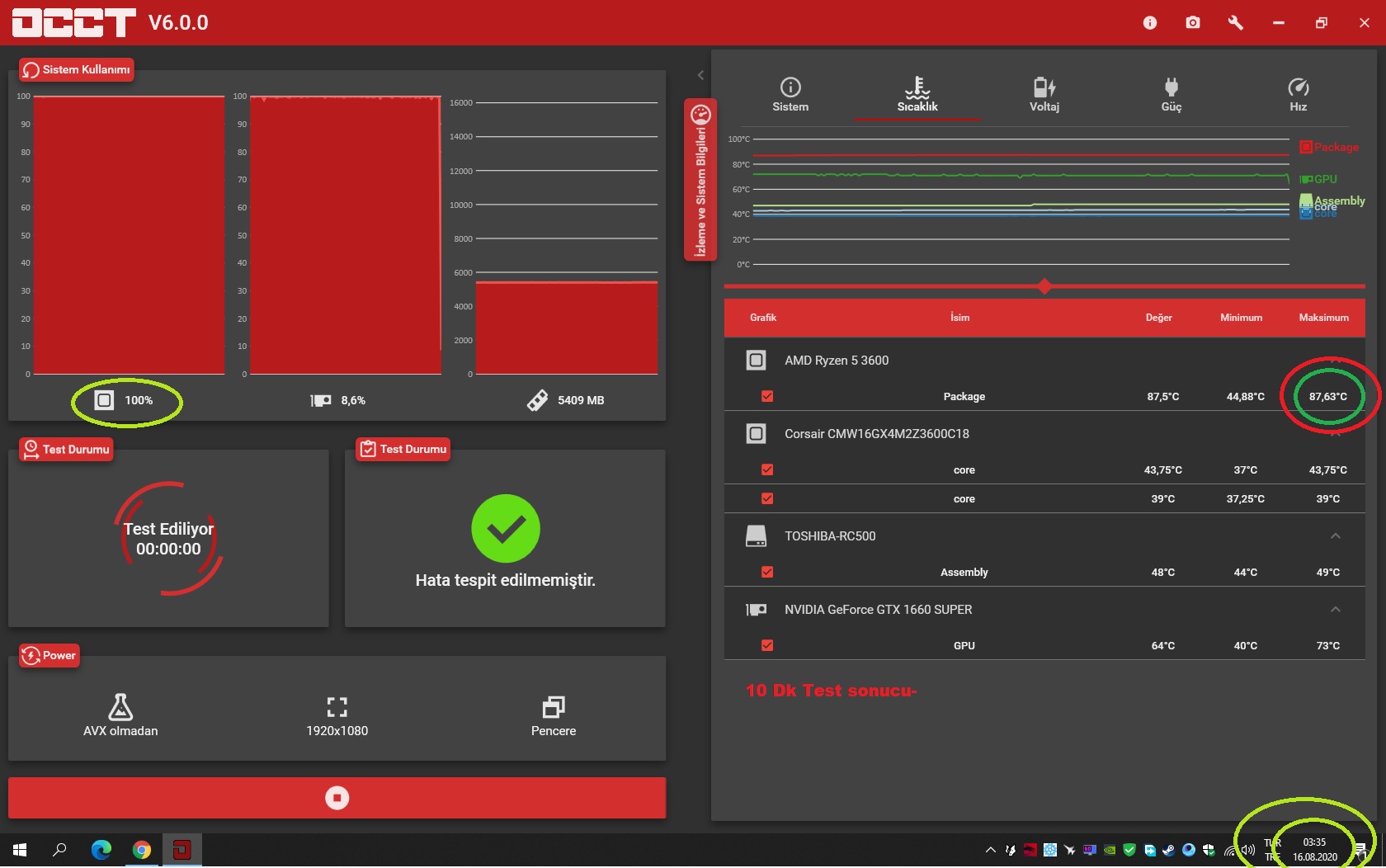Open the Wi-Fi network tray icon
The image size is (1386, 868).
tap(1230, 850)
